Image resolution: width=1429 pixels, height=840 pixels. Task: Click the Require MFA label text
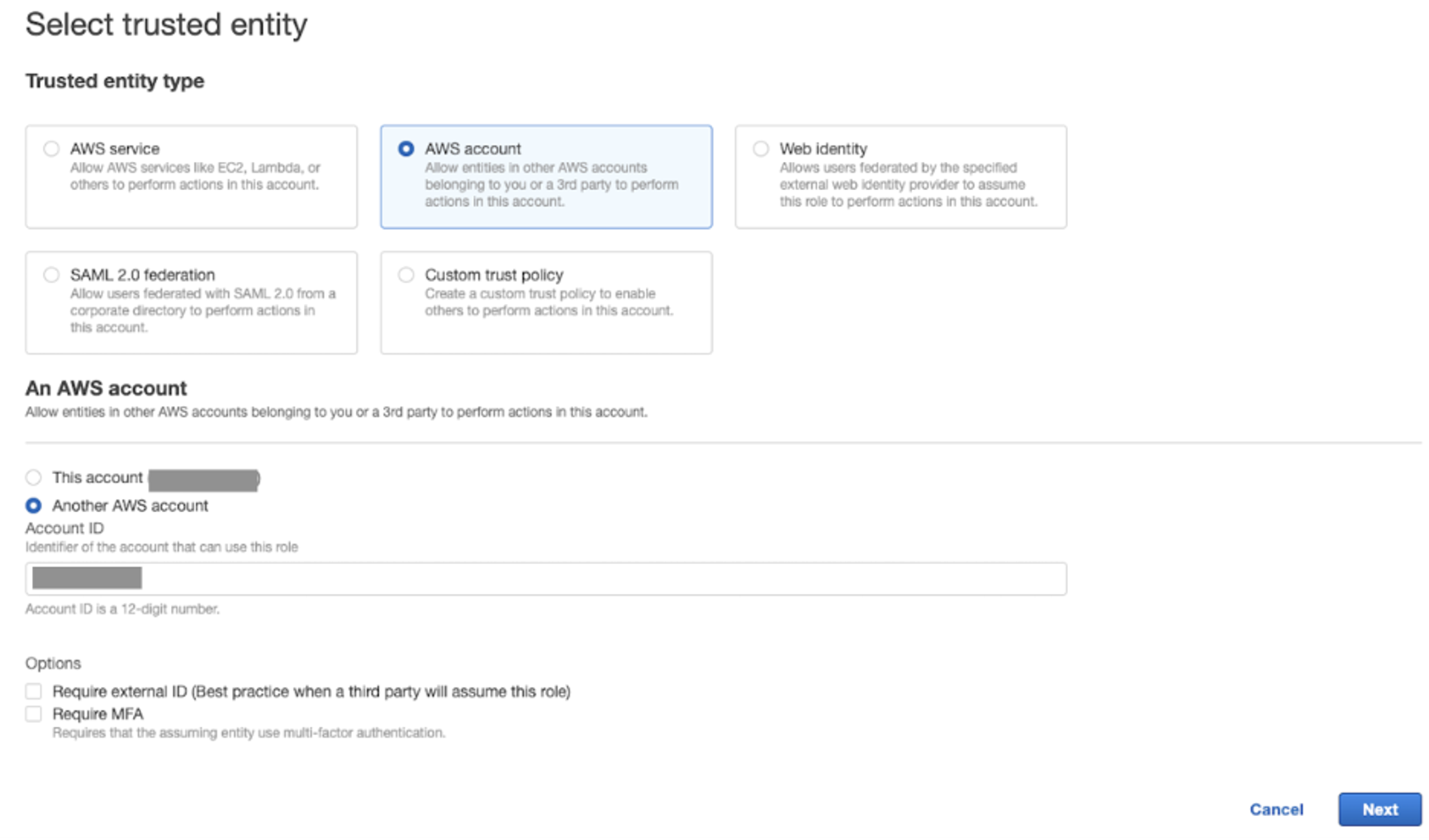pyautogui.click(x=97, y=714)
